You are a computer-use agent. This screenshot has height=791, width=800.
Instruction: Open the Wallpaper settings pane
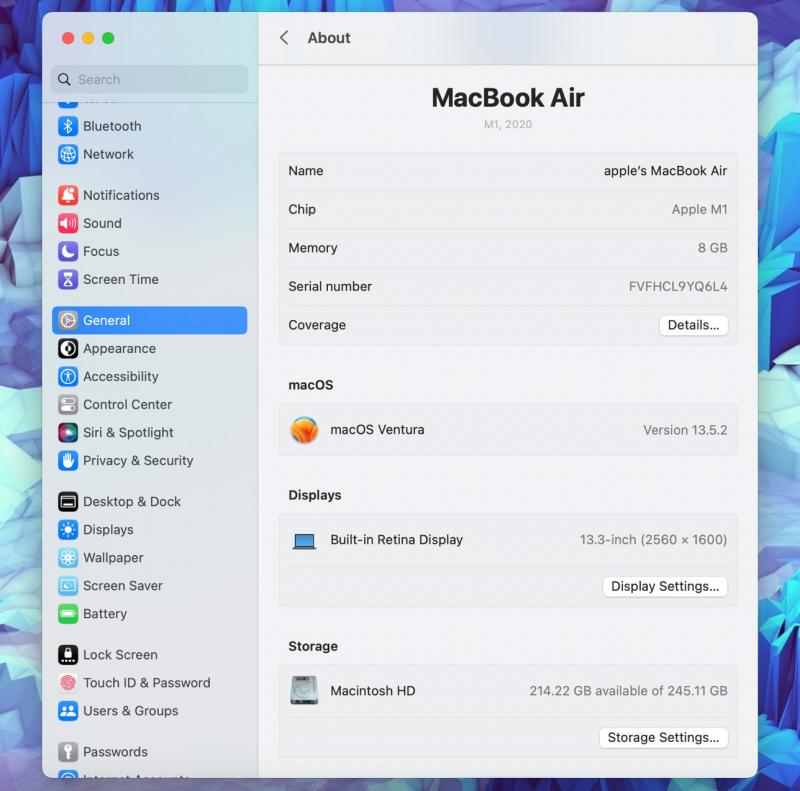pos(149,558)
